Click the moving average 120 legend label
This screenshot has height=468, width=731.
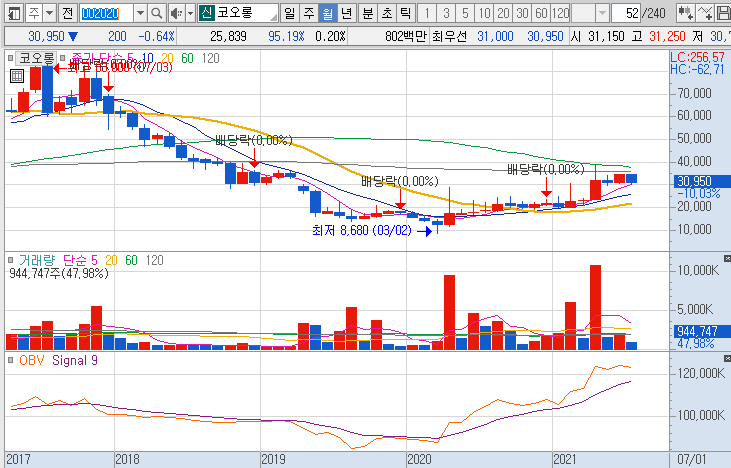point(210,58)
